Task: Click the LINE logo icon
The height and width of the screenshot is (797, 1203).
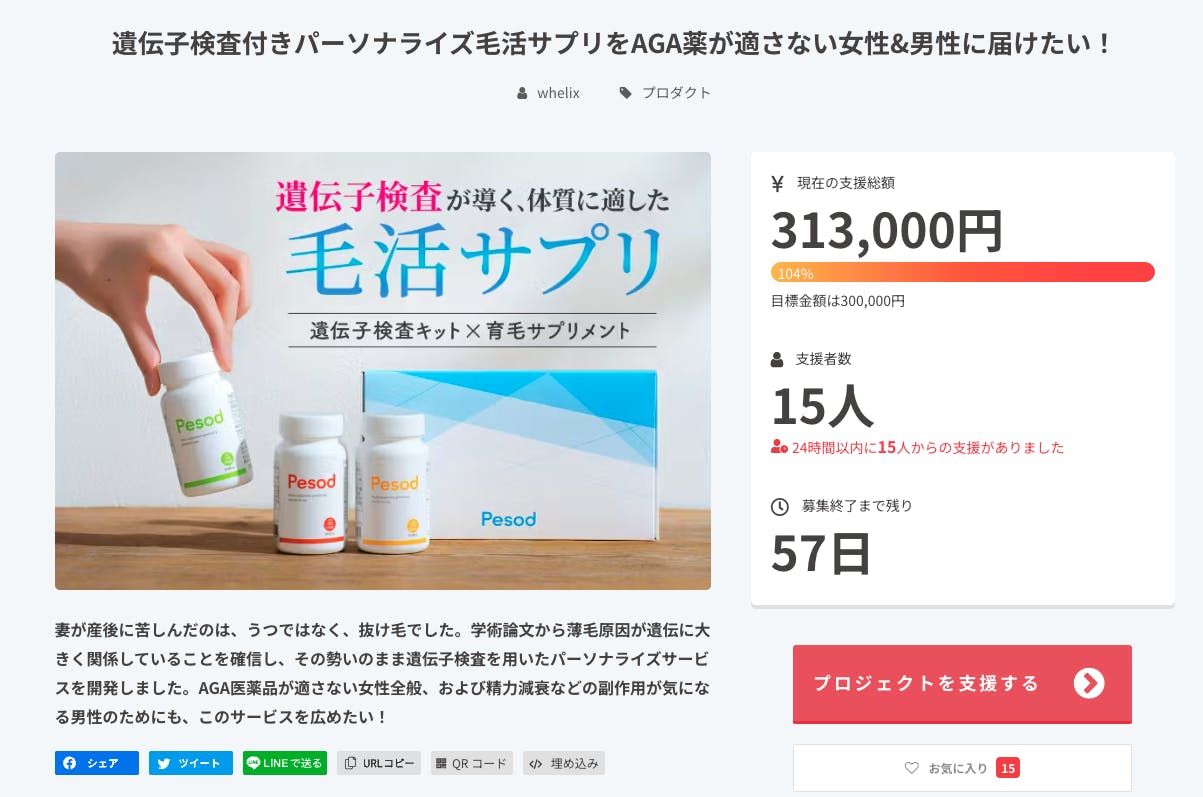Action: tap(253, 764)
